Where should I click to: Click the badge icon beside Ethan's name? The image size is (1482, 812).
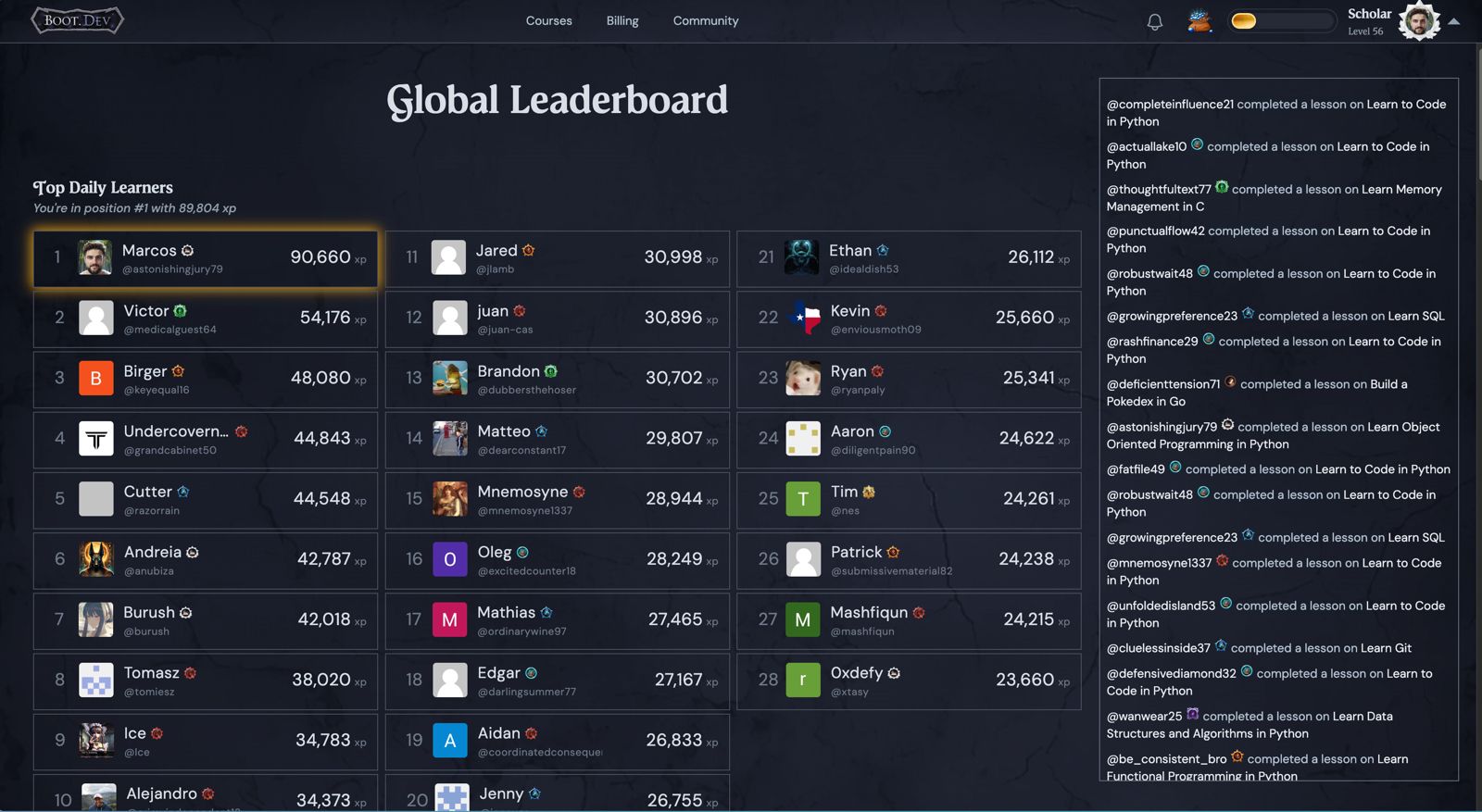883,251
